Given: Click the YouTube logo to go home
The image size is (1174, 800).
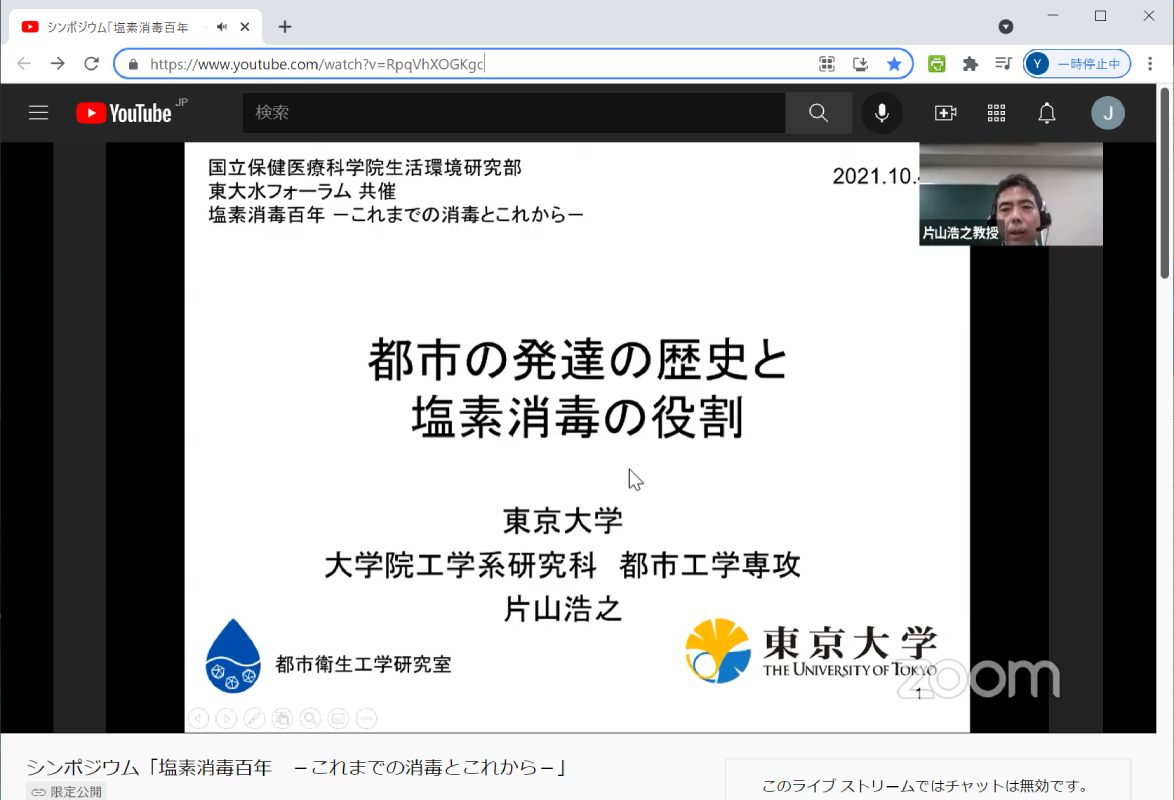Looking at the screenshot, I should point(125,113).
